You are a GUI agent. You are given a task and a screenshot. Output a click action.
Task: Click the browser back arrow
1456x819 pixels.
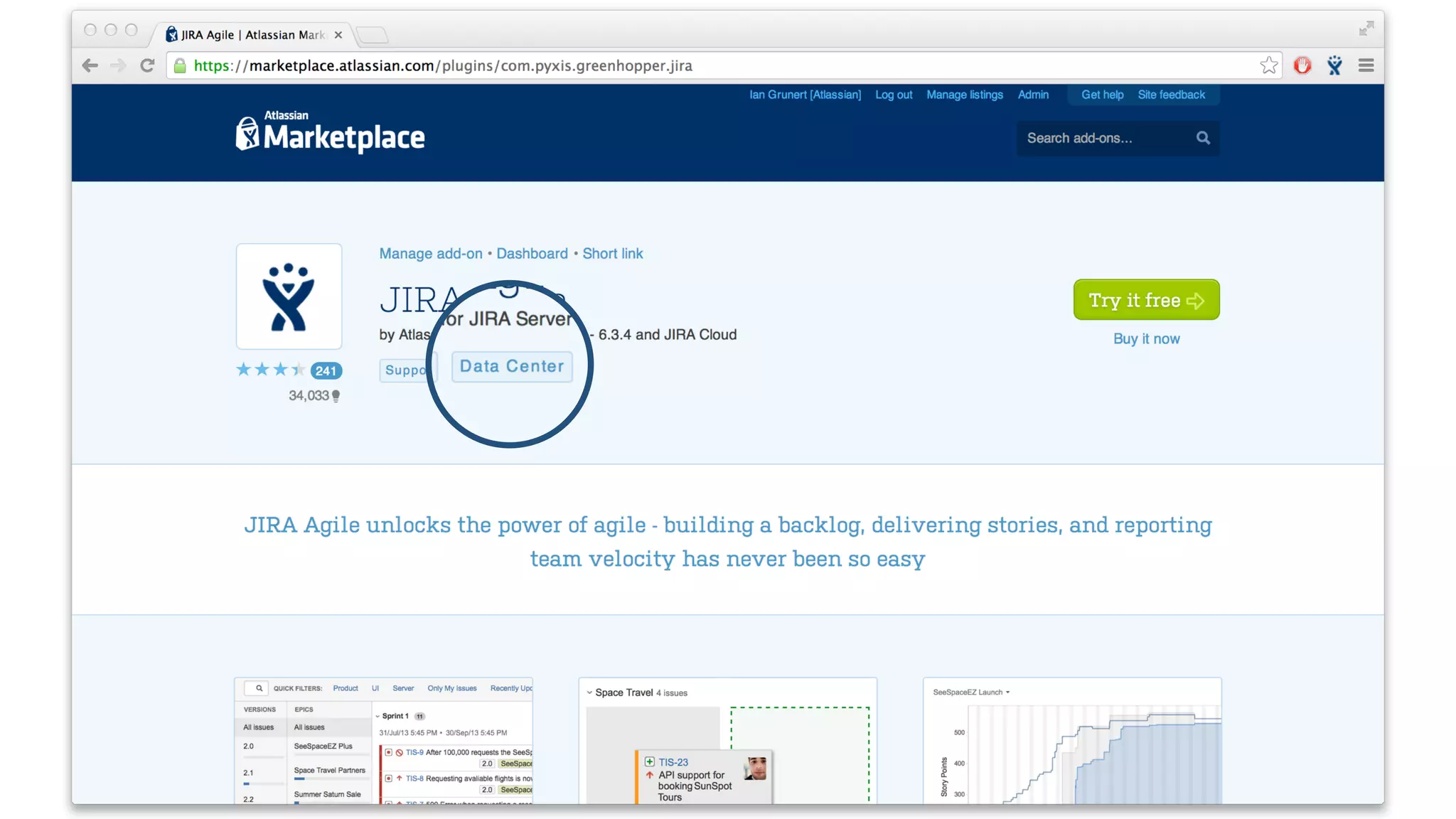point(90,65)
